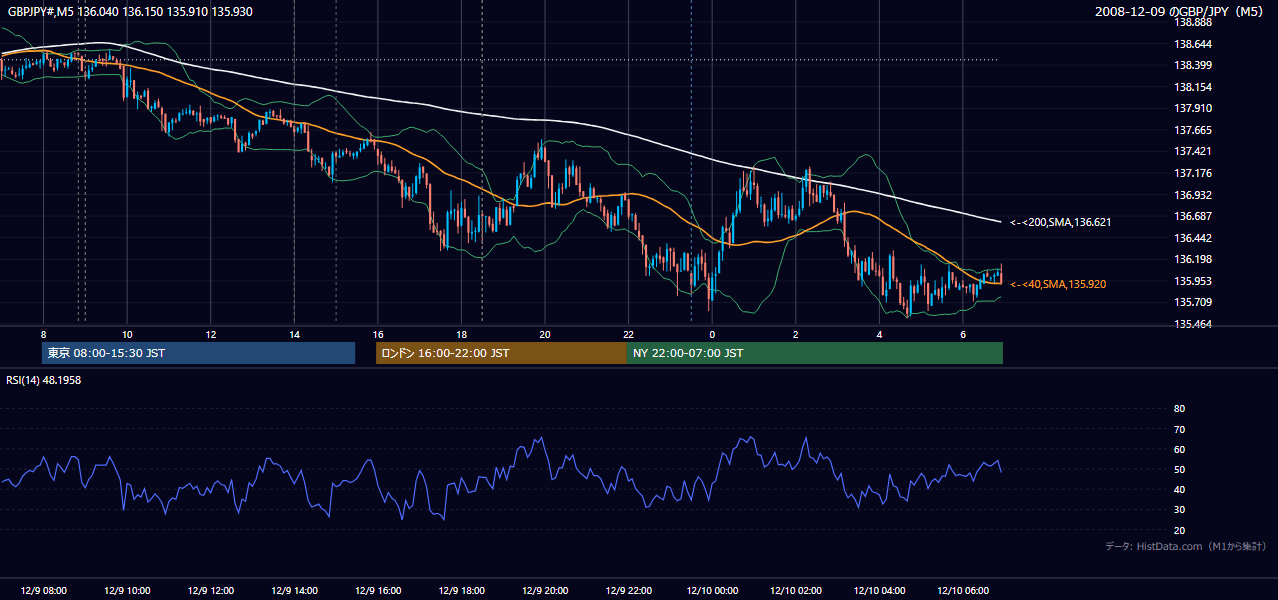Viewport: 1278px width, 600px height.
Task: Click hour tick 20 under price chart
Action: coord(544,334)
